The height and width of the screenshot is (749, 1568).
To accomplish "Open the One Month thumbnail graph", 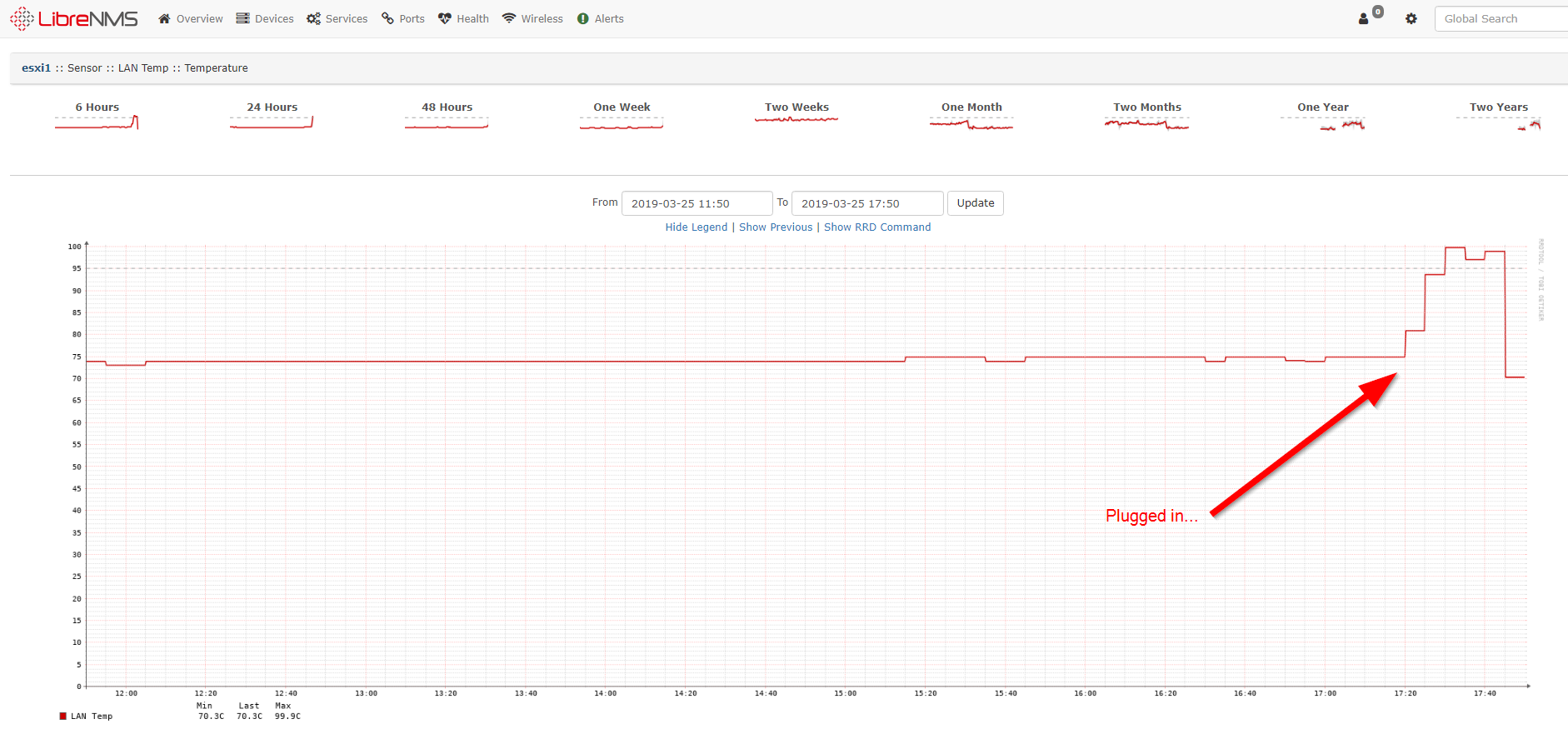I will [971, 122].
